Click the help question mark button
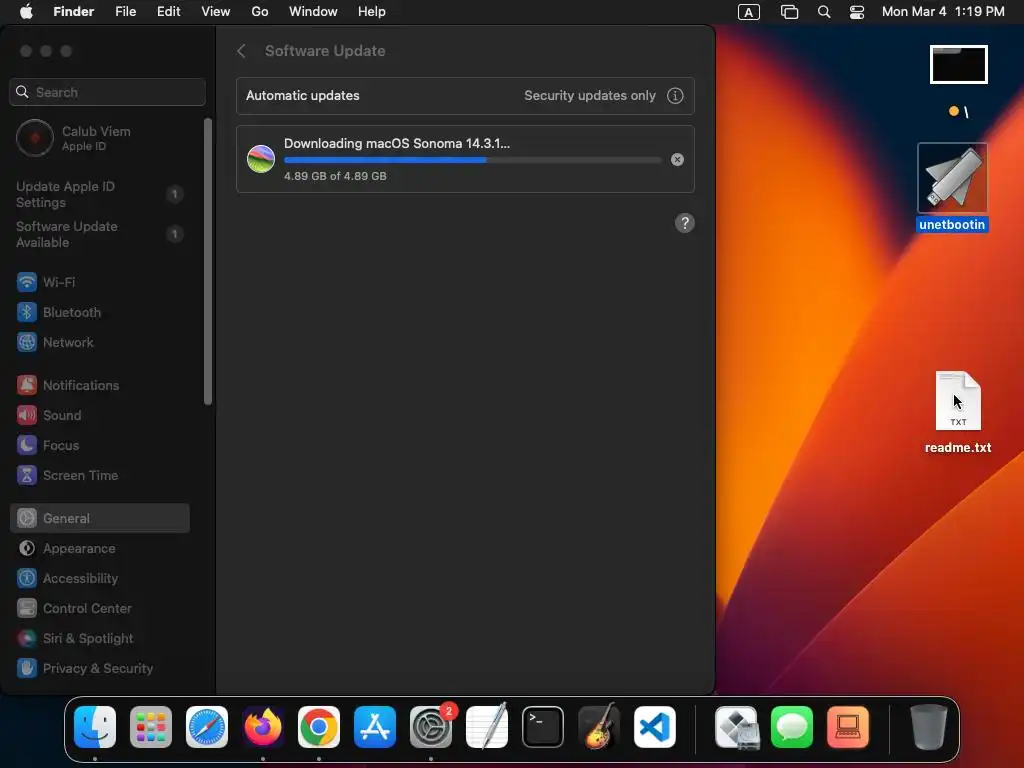This screenshot has width=1024, height=768. pyautogui.click(x=684, y=223)
